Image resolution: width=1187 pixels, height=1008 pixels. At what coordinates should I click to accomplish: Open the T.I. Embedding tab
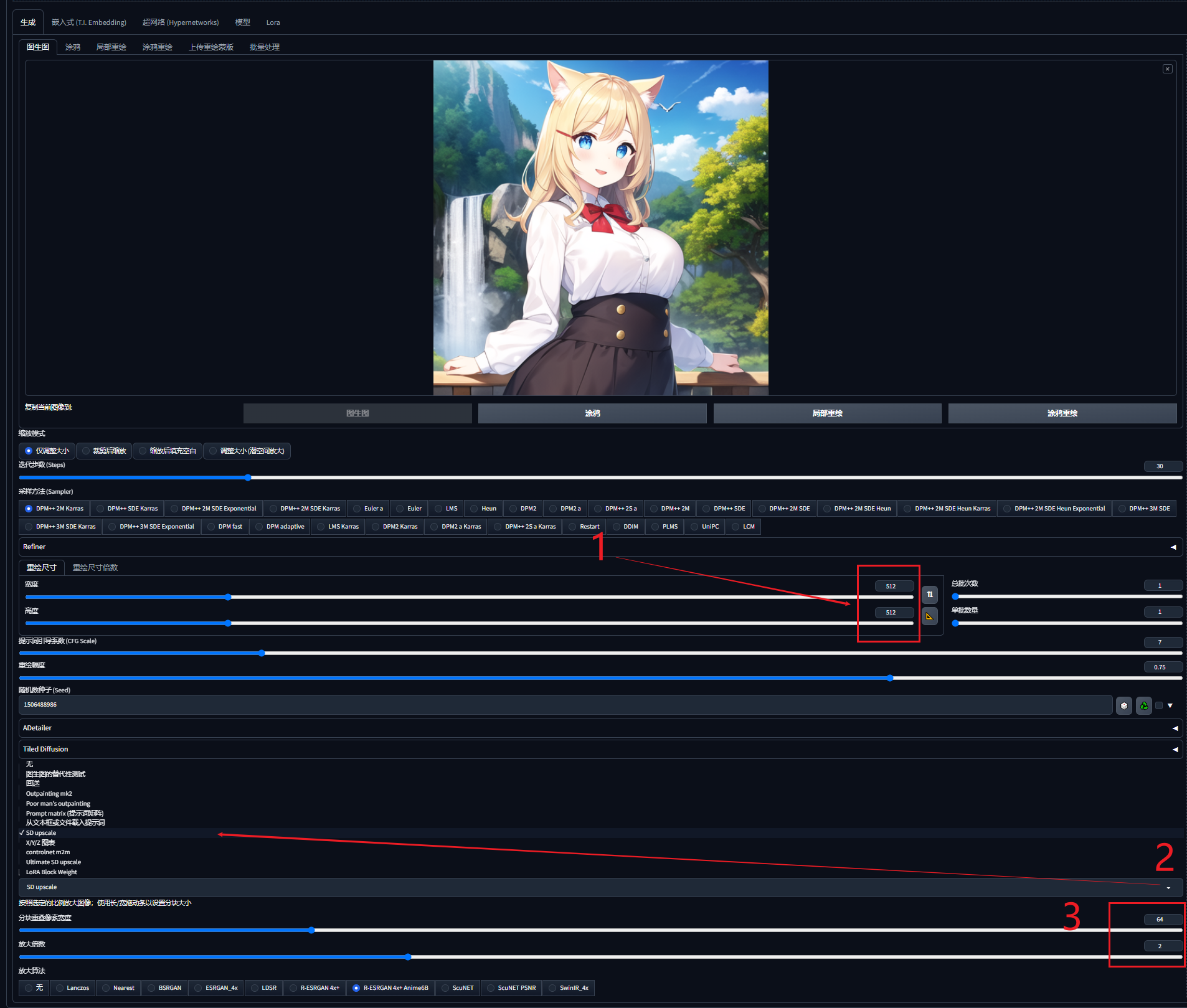pyautogui.click(x=89, y=22)
